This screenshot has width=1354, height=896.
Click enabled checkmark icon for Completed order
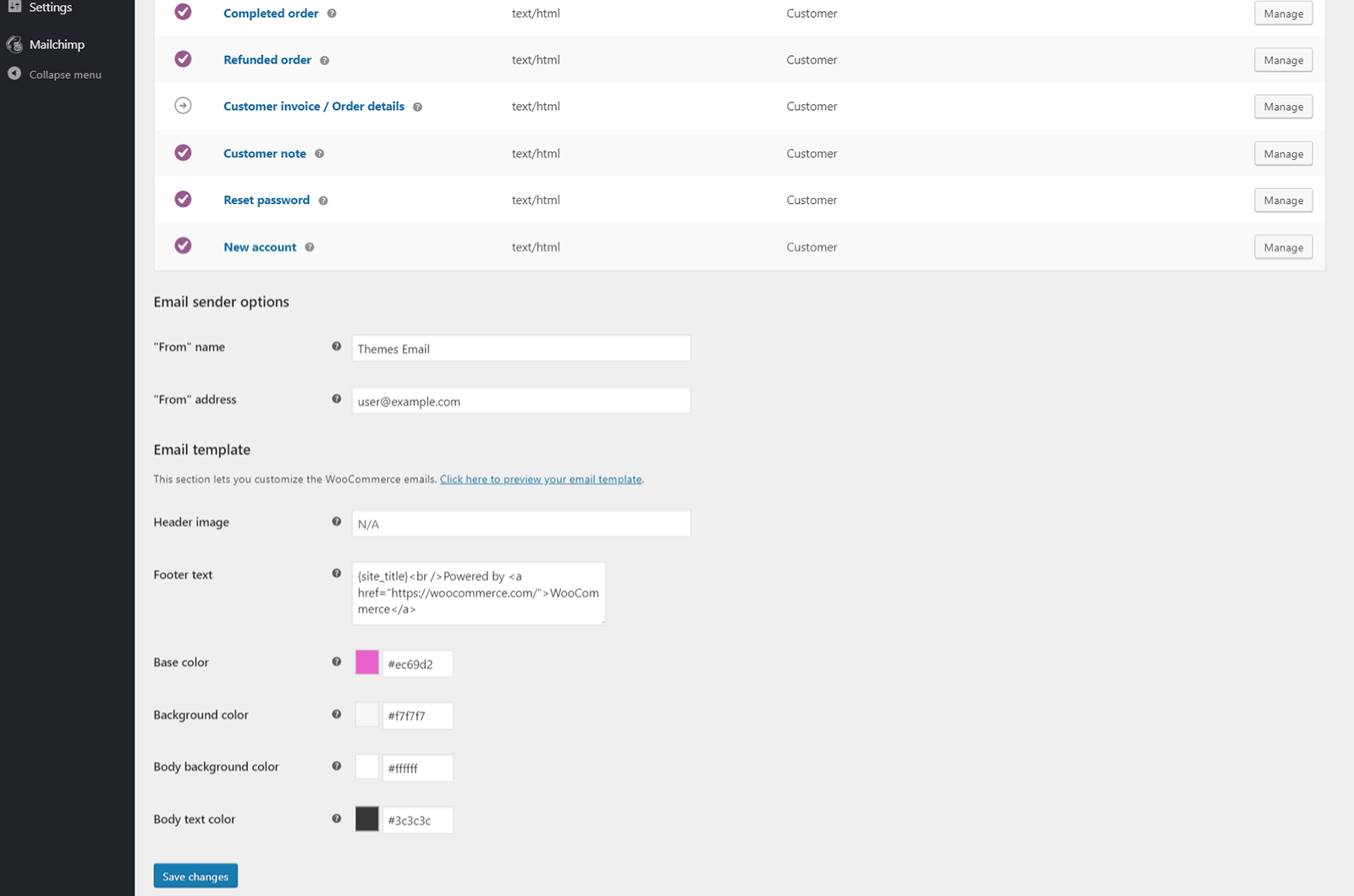click(x=183, y=12)
